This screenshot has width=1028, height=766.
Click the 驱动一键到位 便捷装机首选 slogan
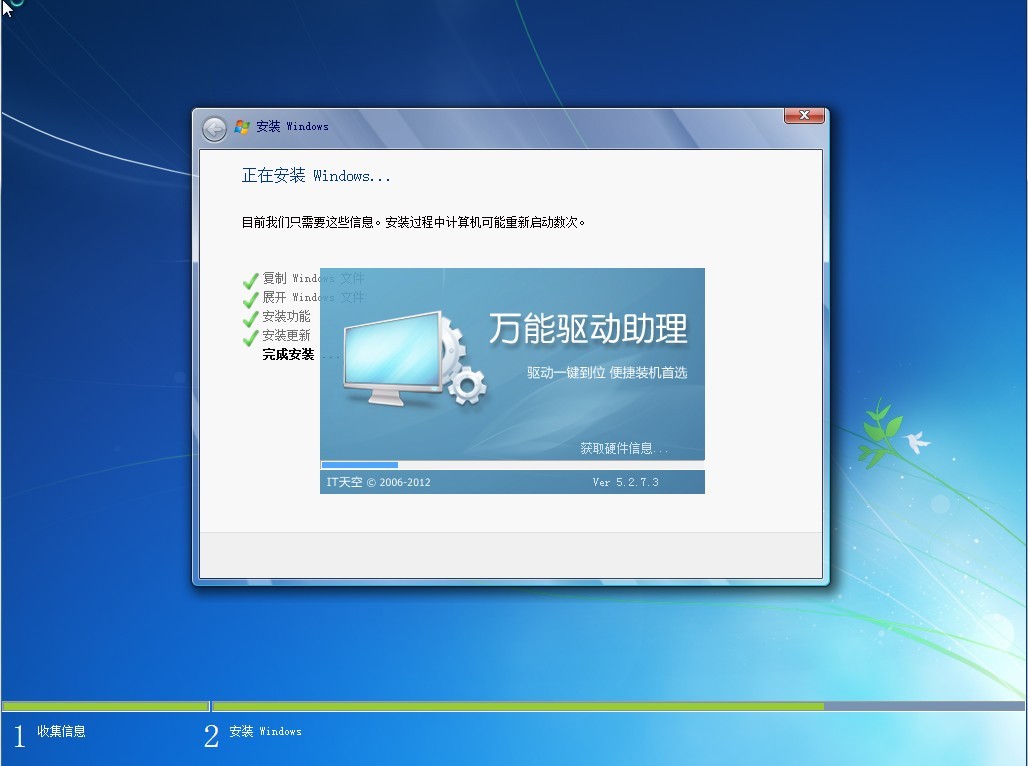coord(607,373)
